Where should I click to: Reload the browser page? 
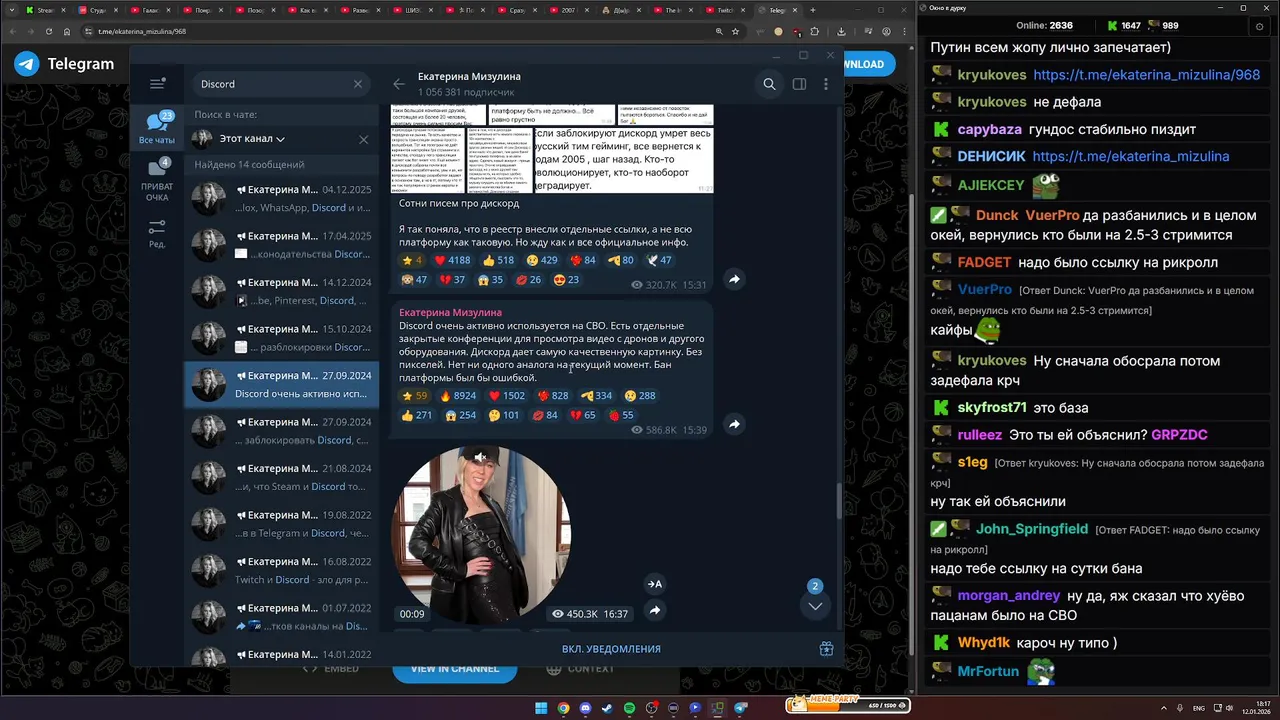49,31
